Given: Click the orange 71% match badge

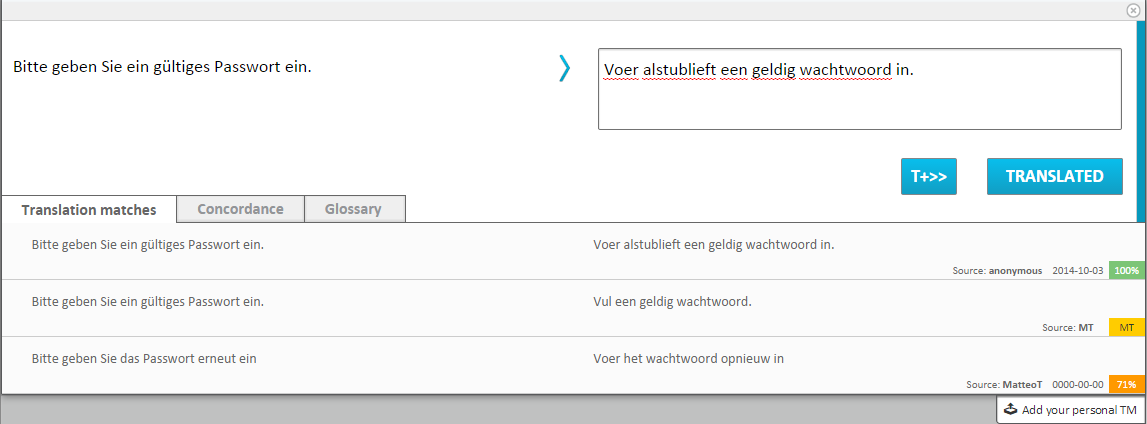Looking at the screenshot, I should (1126, 385).
